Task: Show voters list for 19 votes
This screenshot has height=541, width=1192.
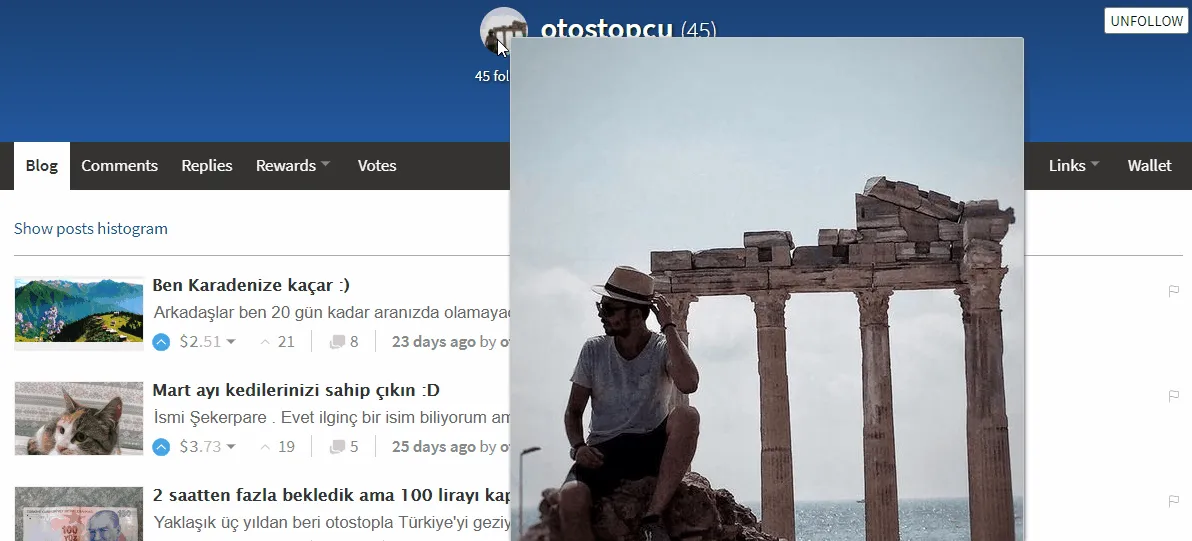Action: click(x=277, y=447)
